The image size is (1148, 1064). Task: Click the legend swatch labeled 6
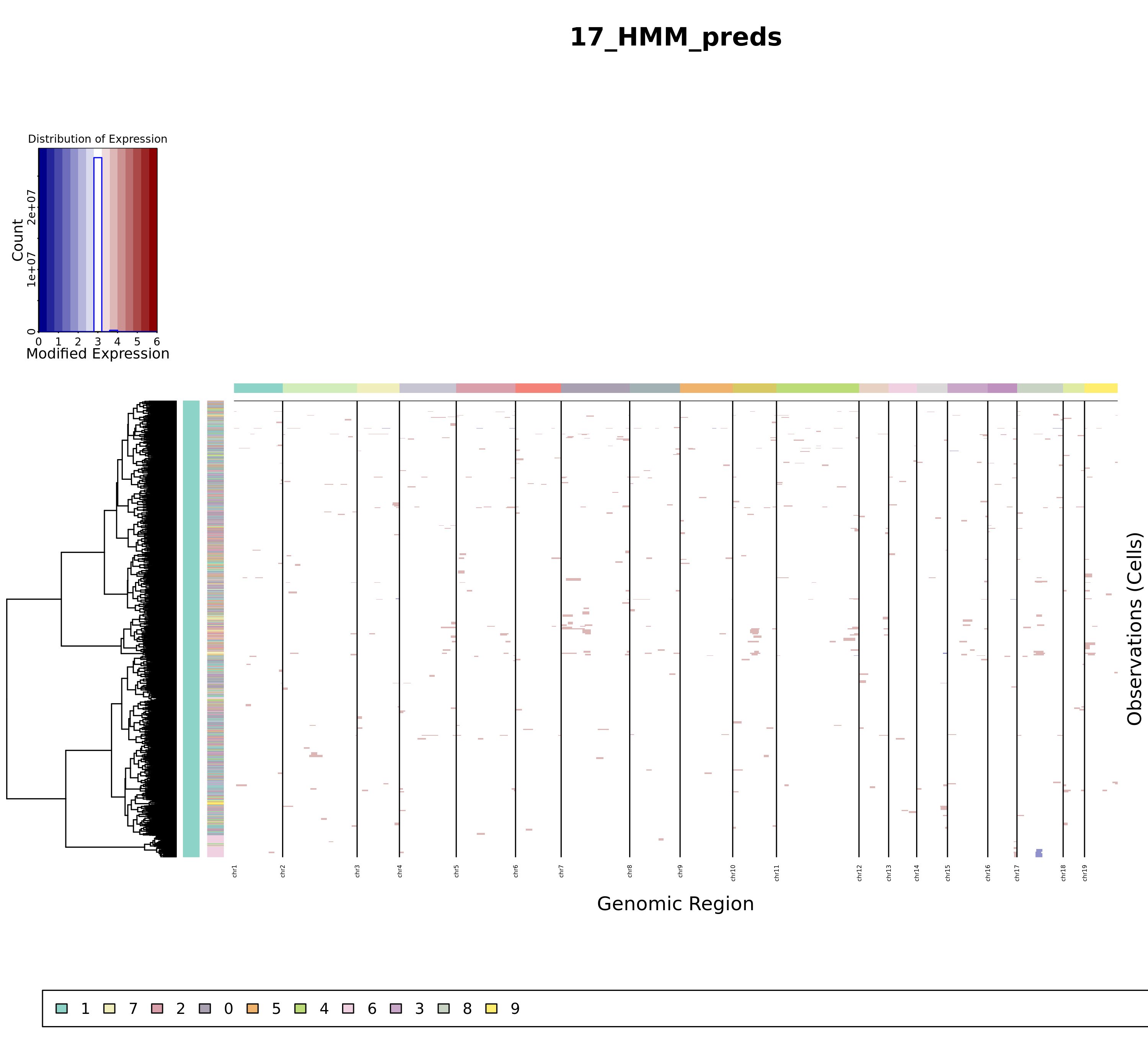click(348, 1008)
